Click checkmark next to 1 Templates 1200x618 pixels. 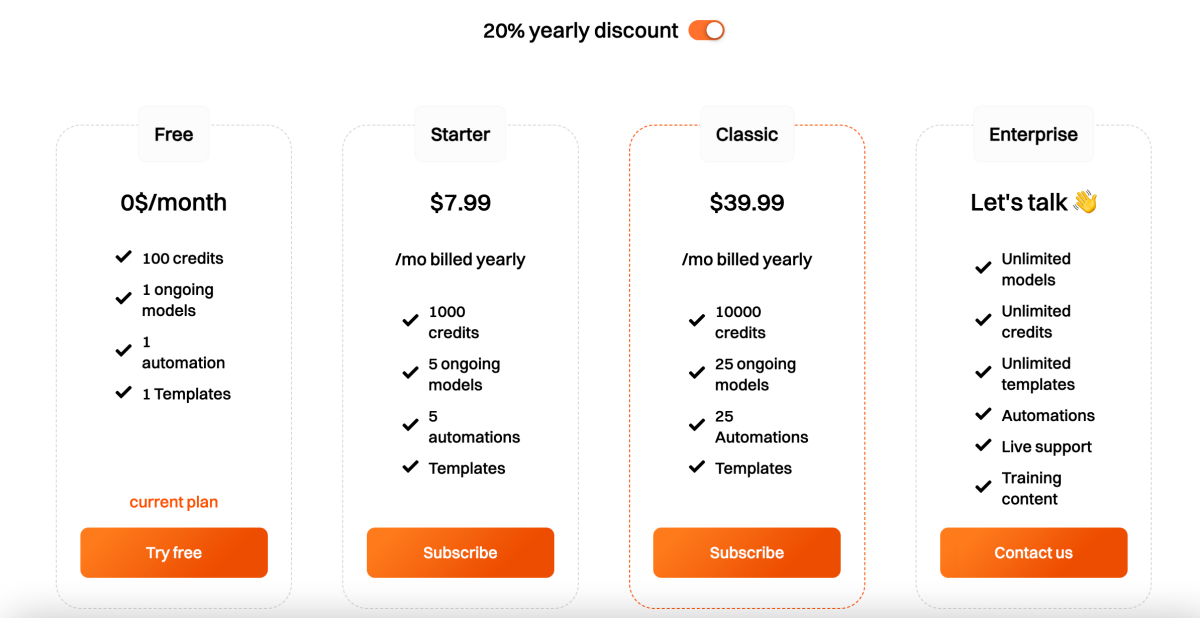tap(123, 393)
